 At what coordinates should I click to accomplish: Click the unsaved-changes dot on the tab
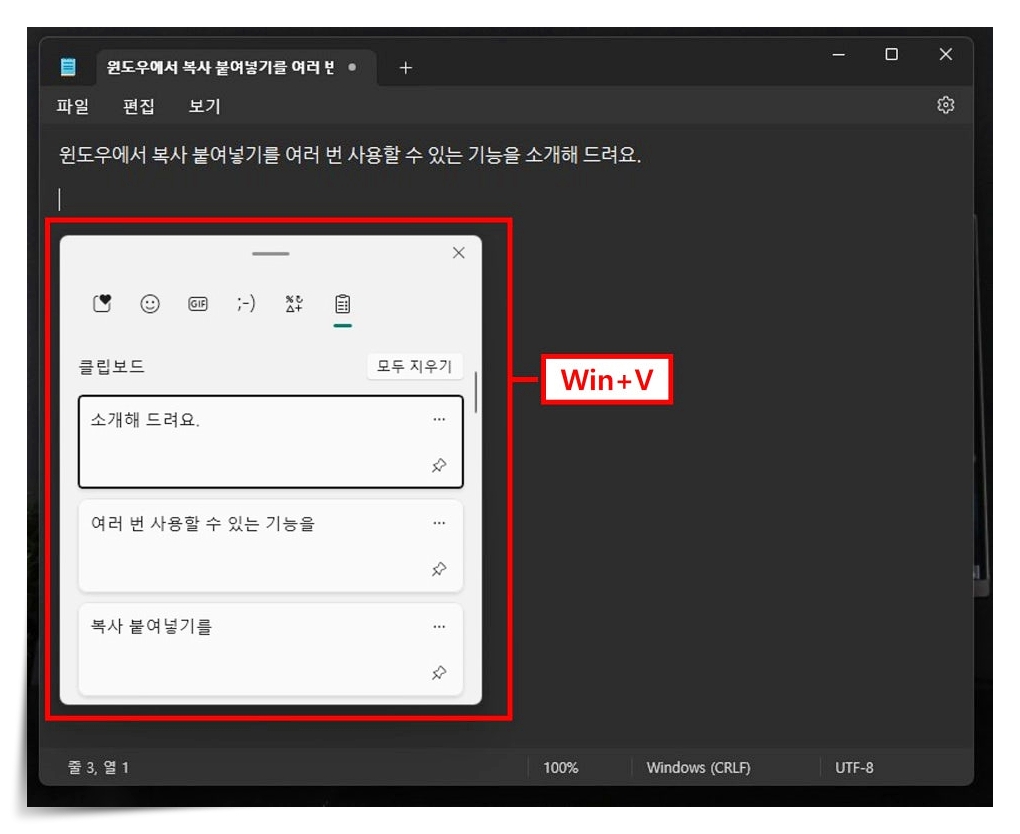[x=352, y=67]
